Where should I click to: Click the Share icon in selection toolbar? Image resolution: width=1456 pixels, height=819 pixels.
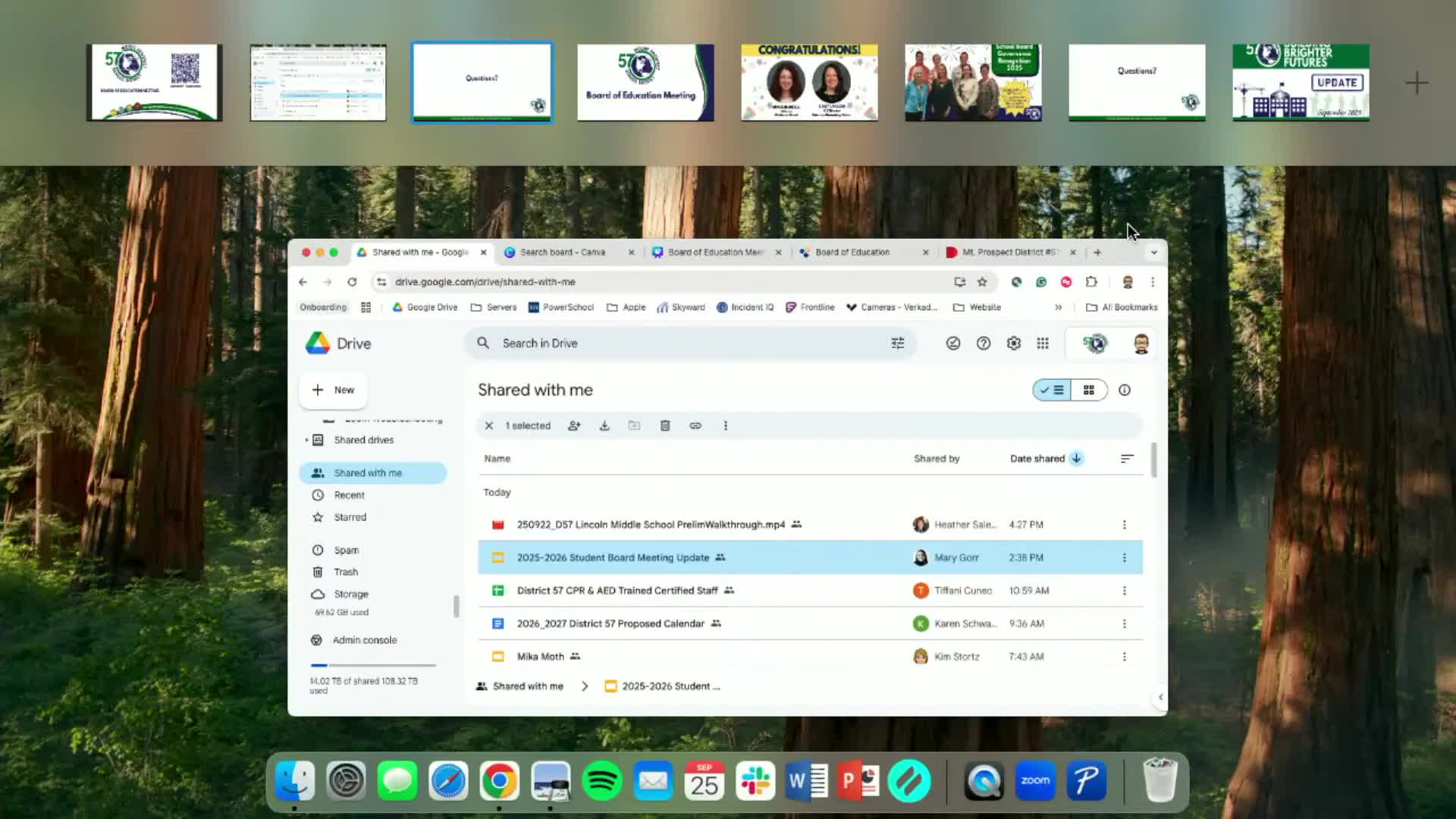click(574, 425)
